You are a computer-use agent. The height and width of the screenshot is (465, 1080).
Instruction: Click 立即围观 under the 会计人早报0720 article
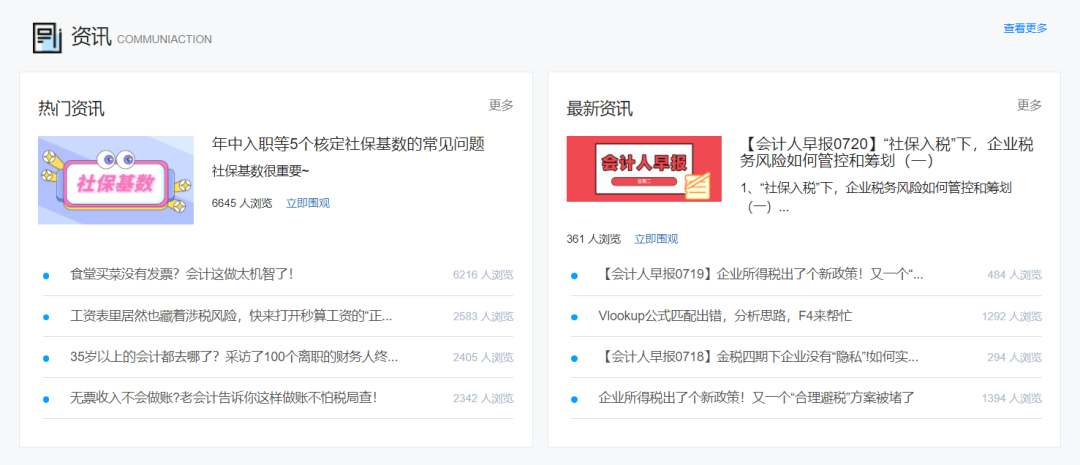(x=656, y=239)
